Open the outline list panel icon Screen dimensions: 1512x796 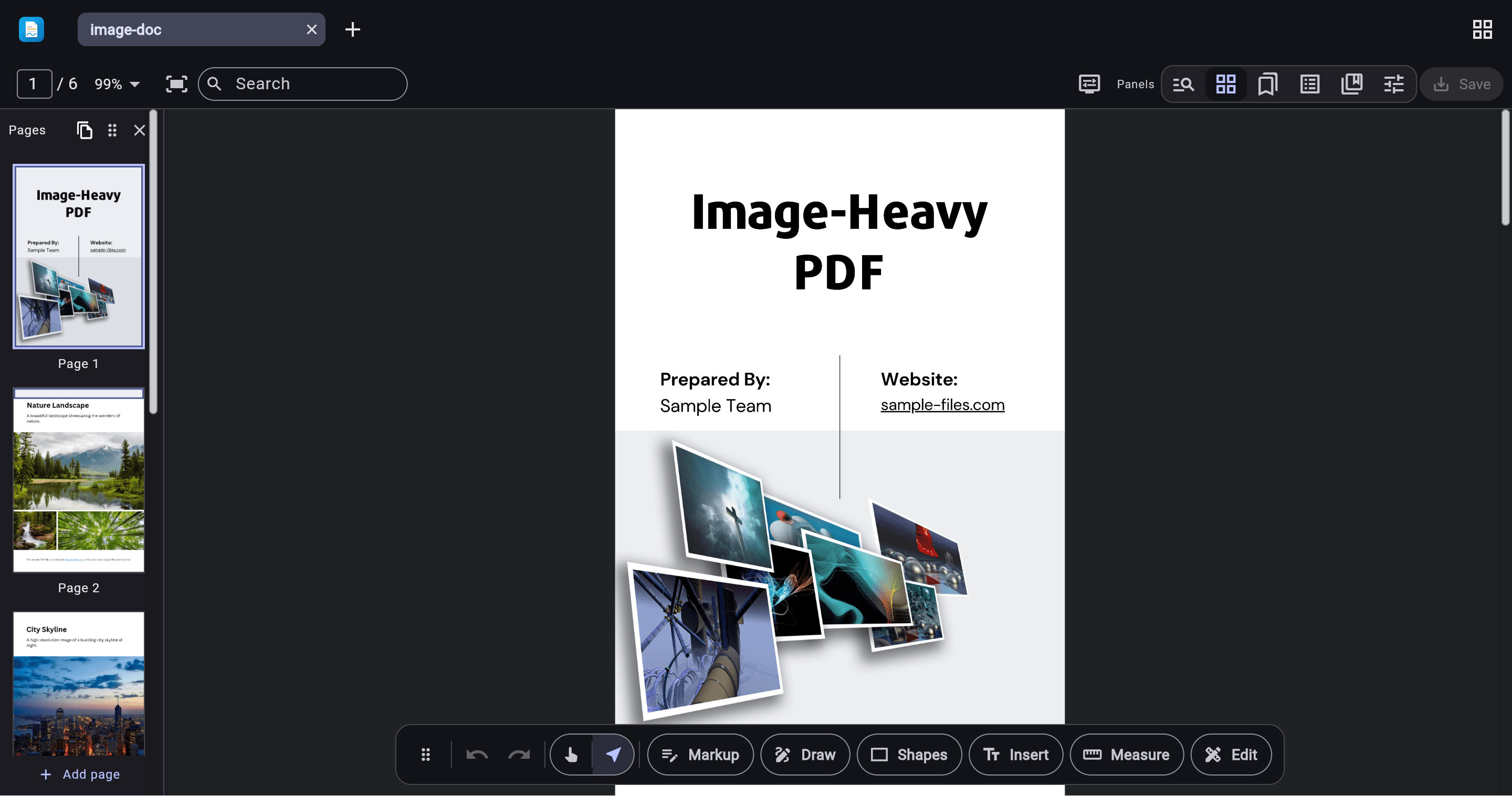click(1309, 84)
